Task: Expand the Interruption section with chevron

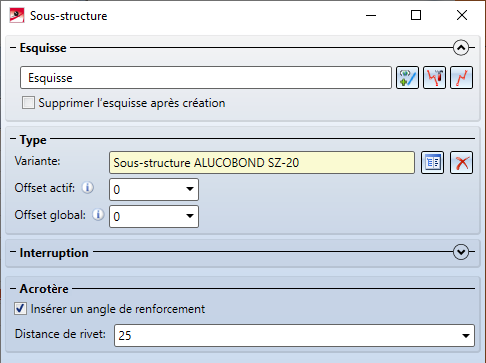Action: coord(461,252)
